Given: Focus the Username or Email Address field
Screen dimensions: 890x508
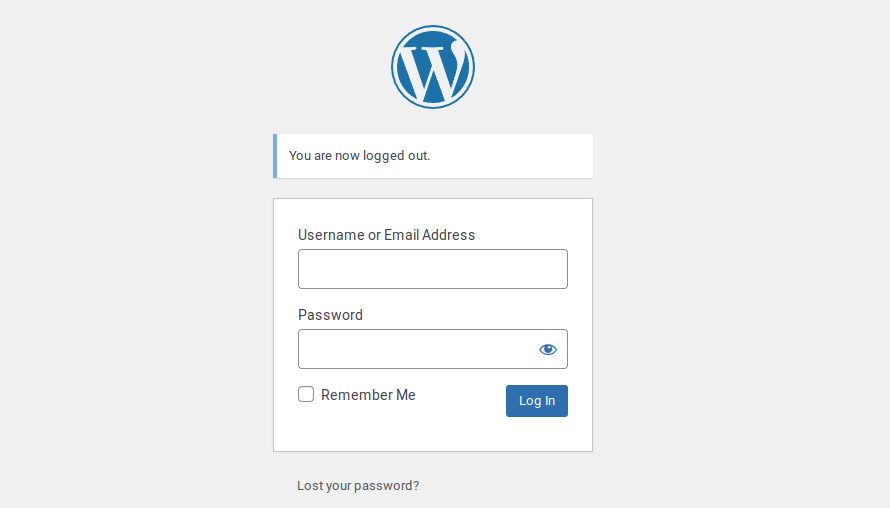Looking at the screenshot, I should pos(433,269).
